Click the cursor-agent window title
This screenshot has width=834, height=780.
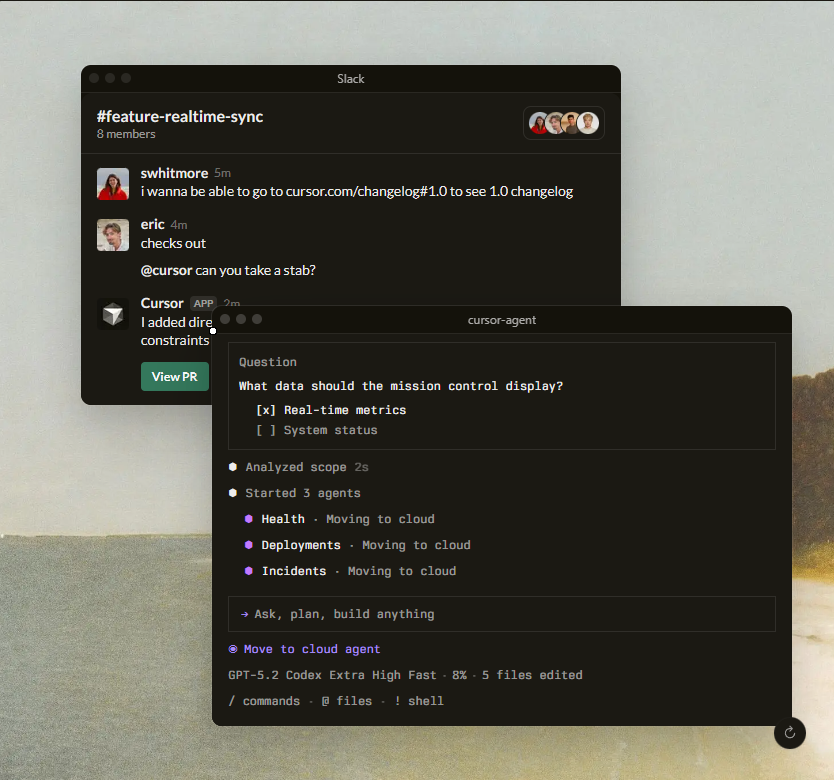502,320
